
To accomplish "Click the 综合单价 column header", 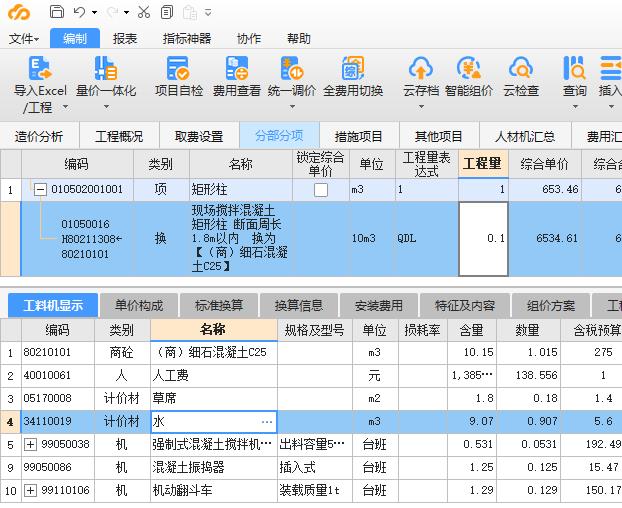I will [545, 163].
